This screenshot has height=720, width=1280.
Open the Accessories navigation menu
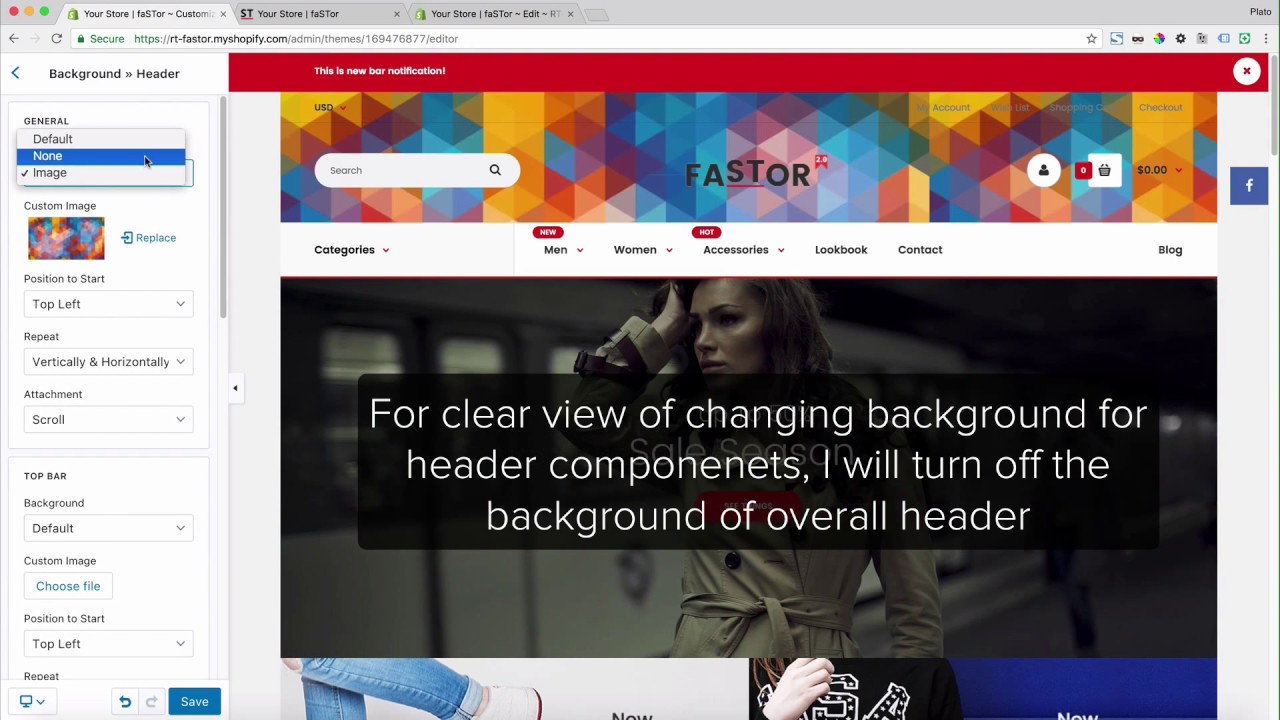[x=744, y=250]
